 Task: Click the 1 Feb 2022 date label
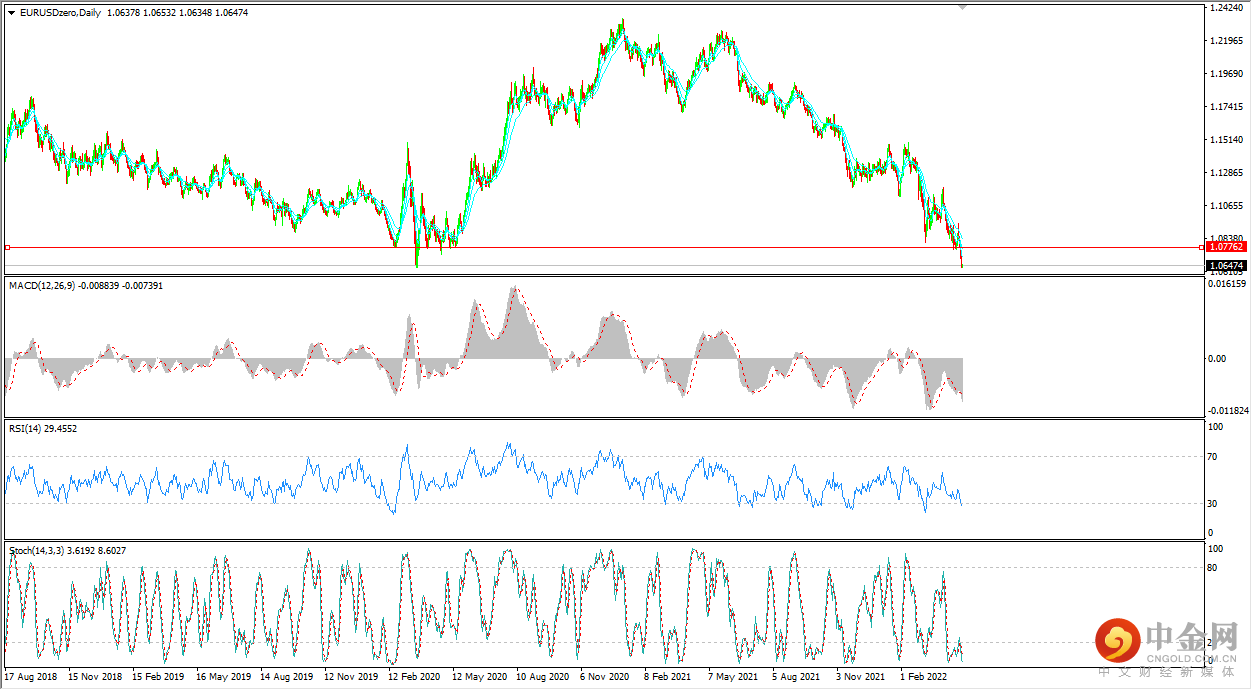(923, 676)
